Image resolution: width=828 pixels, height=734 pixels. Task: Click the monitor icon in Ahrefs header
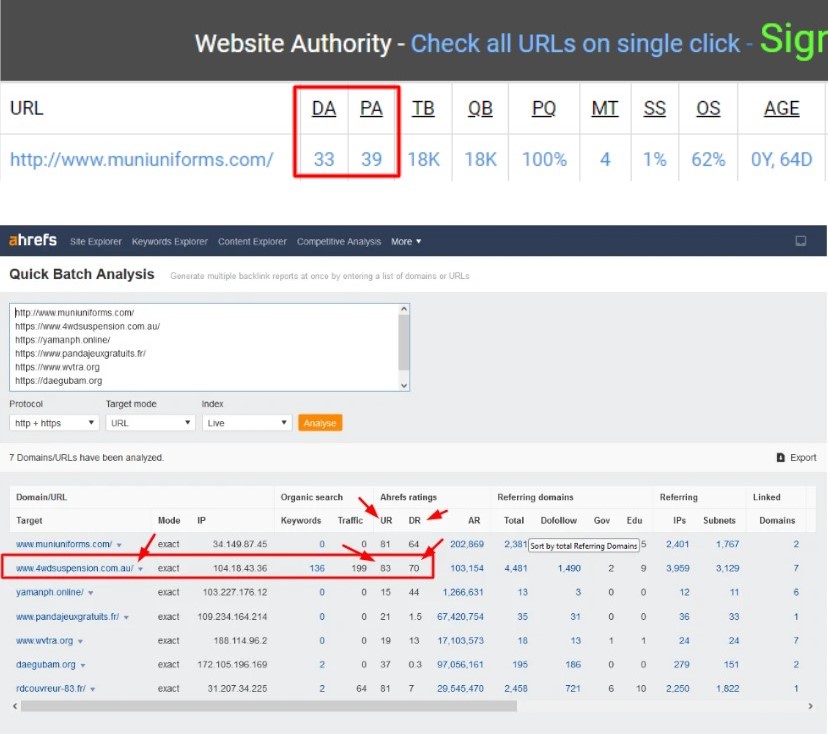(x=800, y=241)
